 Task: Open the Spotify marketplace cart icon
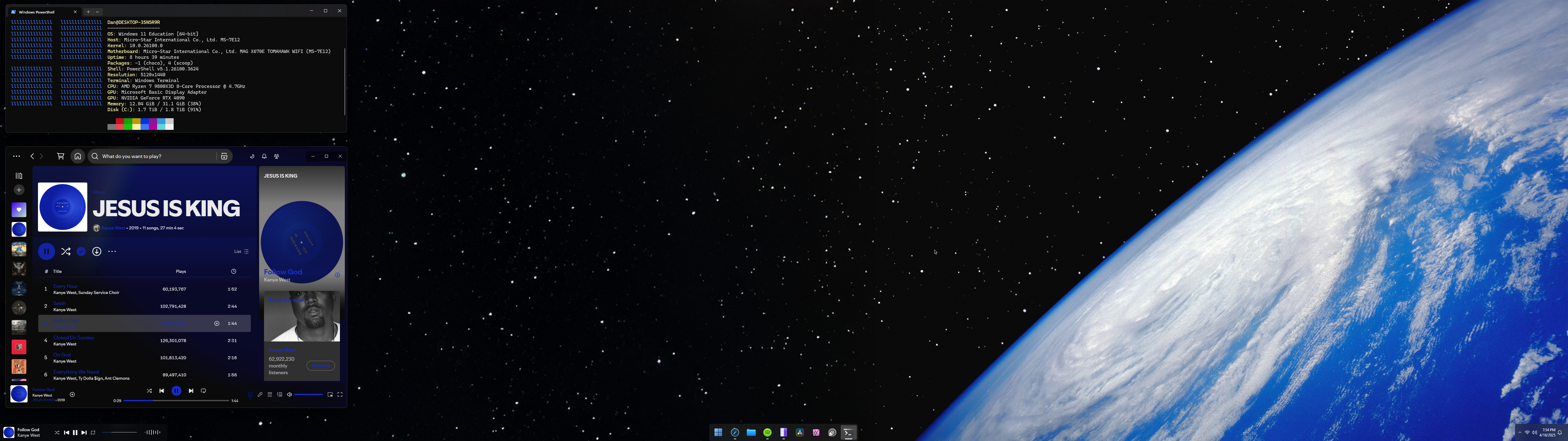[x=60, y=156]
